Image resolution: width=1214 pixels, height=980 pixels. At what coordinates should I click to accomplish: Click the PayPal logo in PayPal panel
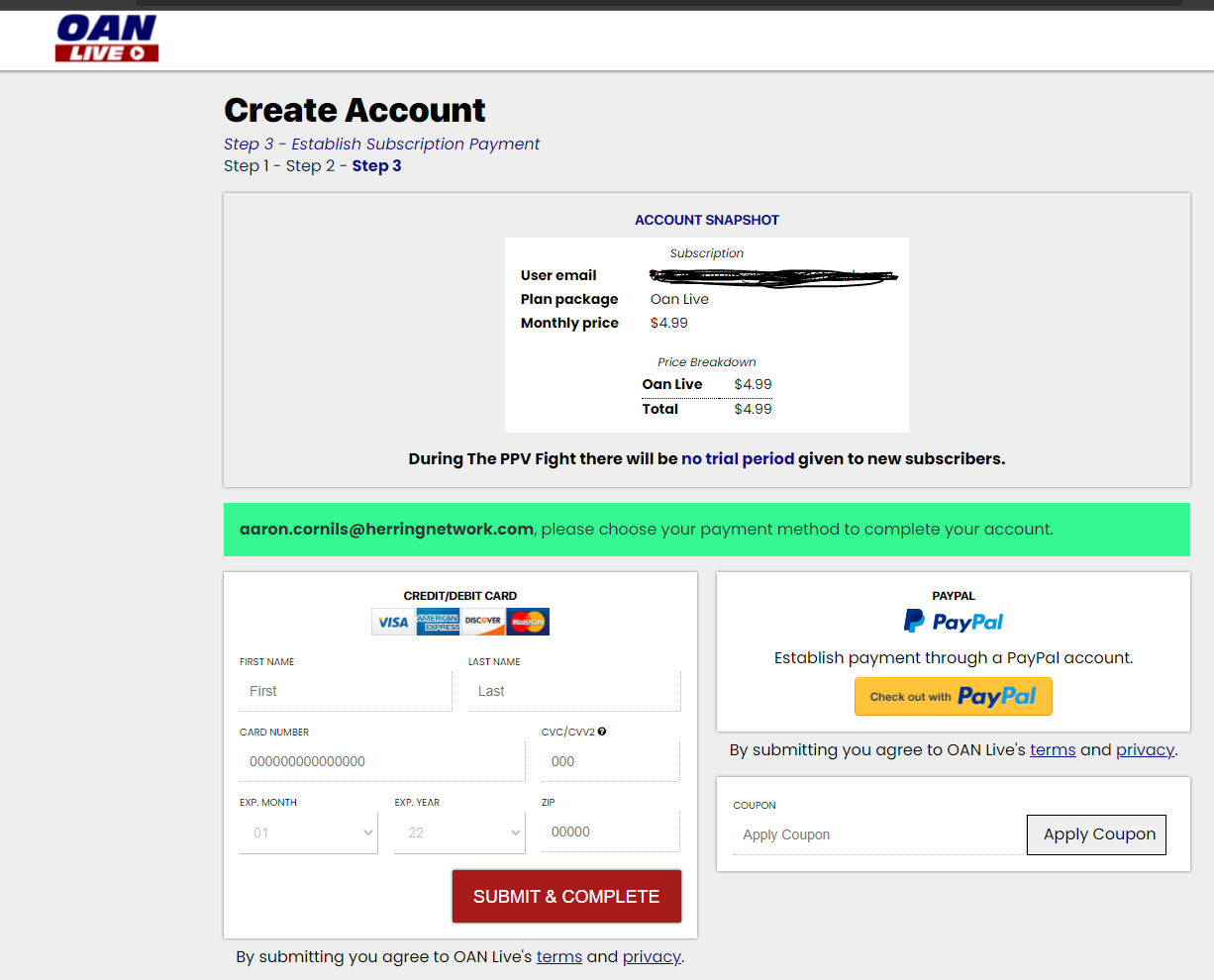click(954, 622)
